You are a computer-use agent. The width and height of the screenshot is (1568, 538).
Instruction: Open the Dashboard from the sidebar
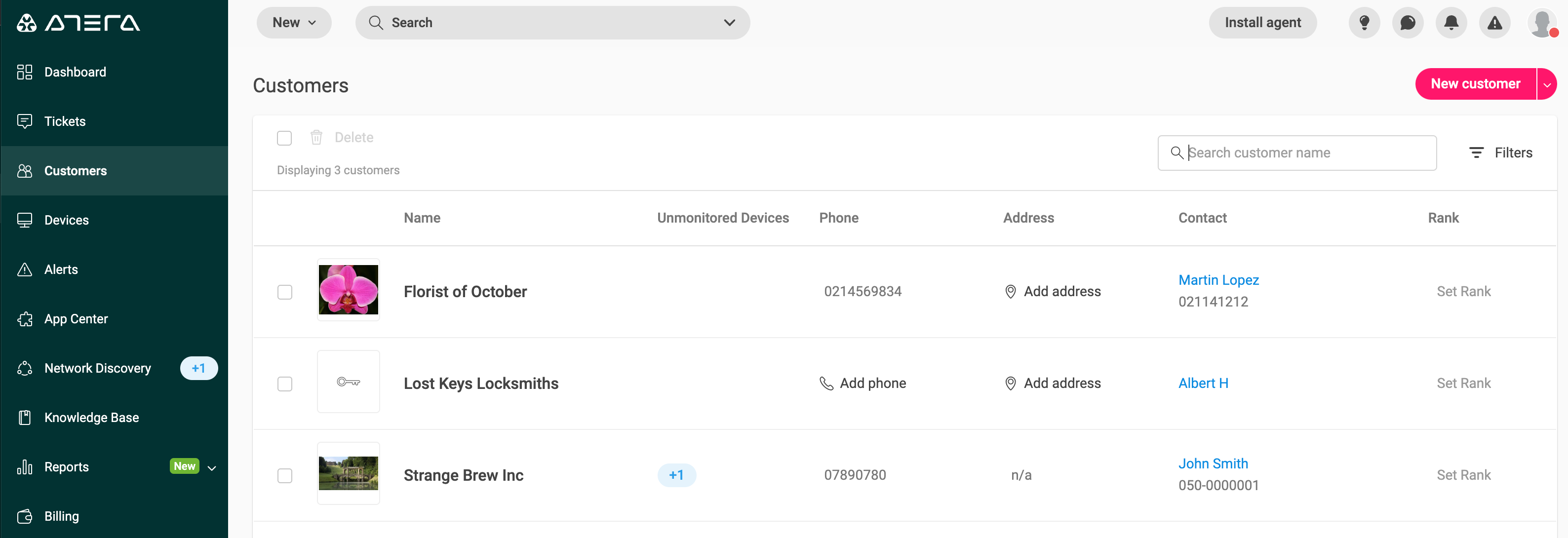(x=75, y=72)
